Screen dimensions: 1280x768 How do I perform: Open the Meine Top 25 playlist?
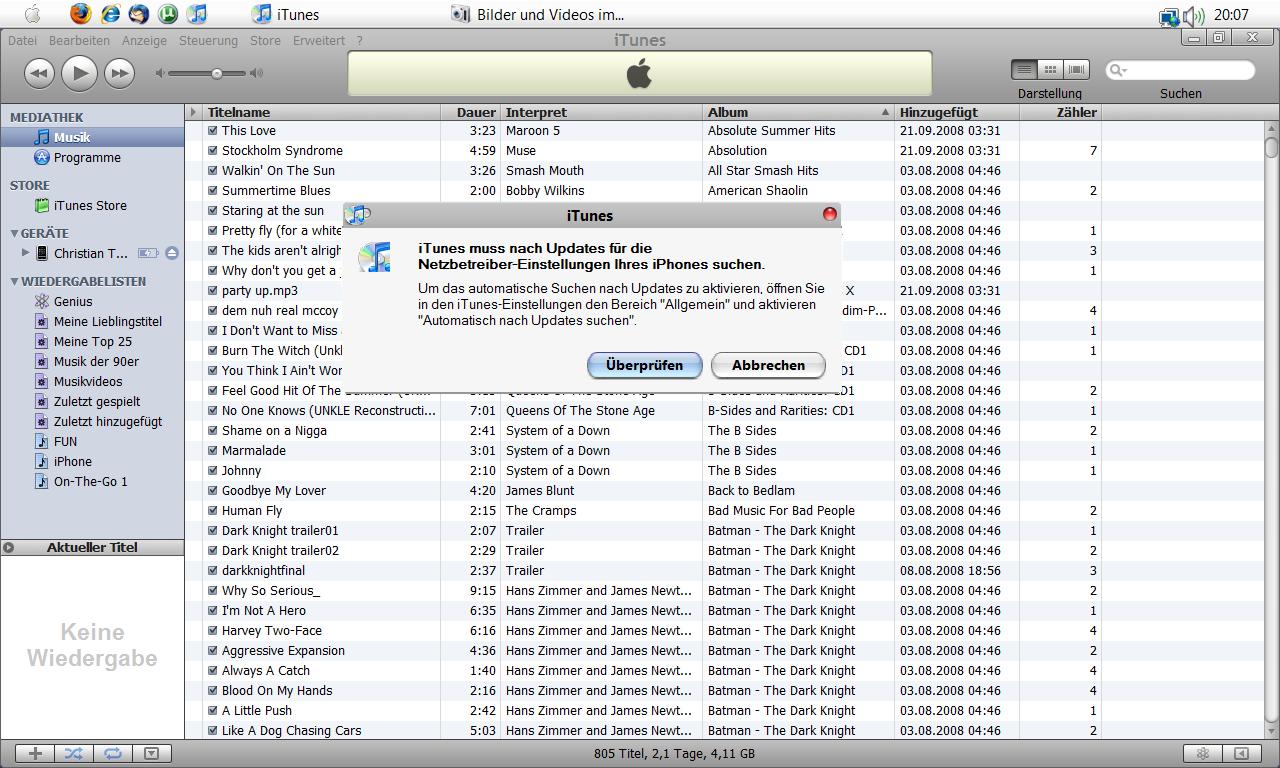[92, 341]
